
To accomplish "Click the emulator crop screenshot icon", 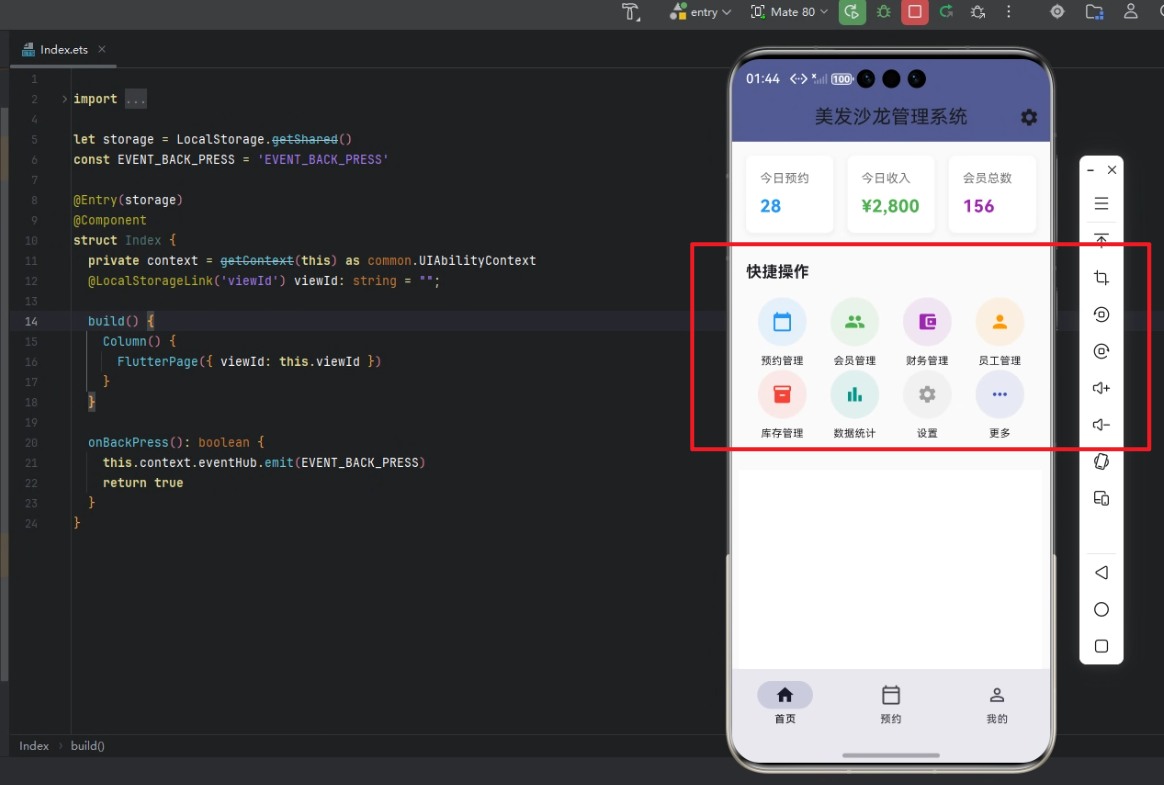I will 1102,278.
